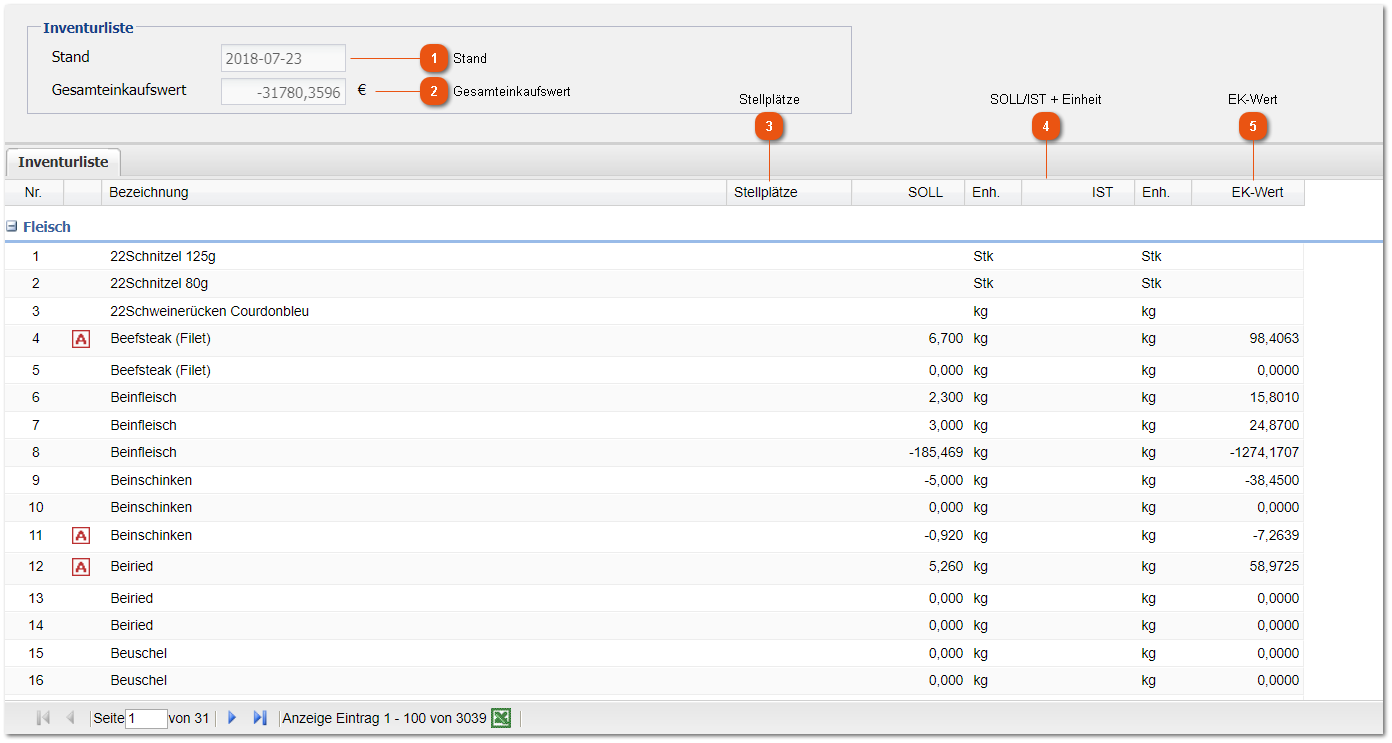
Task: Click EK-Wert value 98,4063
Action: pos(1274,339)
